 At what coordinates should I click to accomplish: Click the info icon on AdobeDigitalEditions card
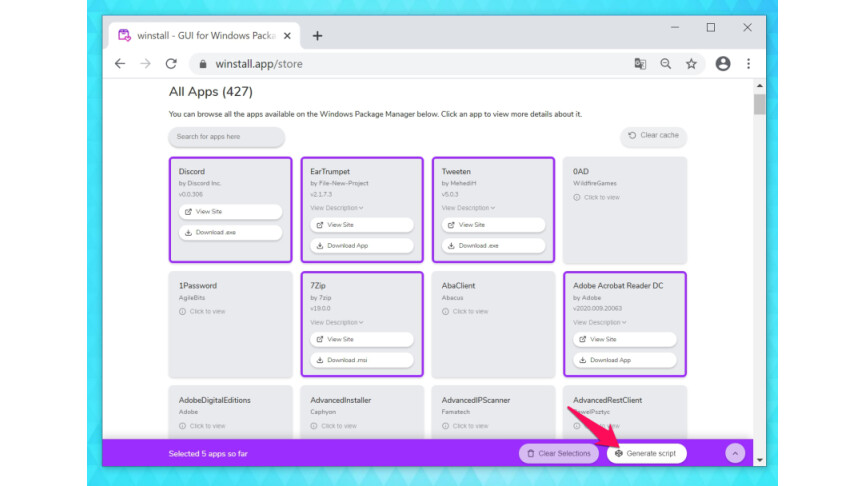[x=182, y=426]
